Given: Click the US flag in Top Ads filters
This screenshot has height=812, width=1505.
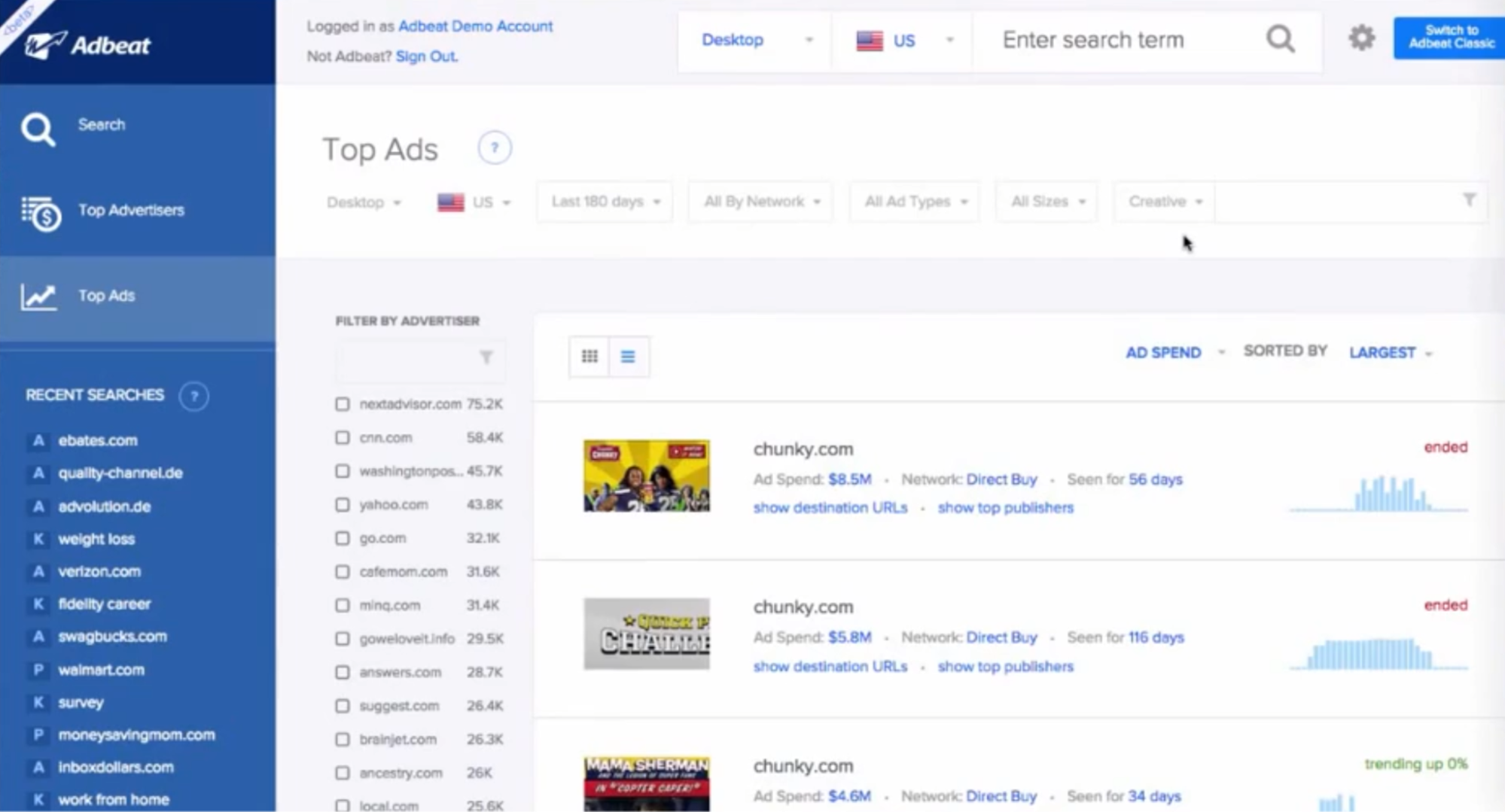Looking at the screenshot, I should pyautogui.click(x=450, y=202).
